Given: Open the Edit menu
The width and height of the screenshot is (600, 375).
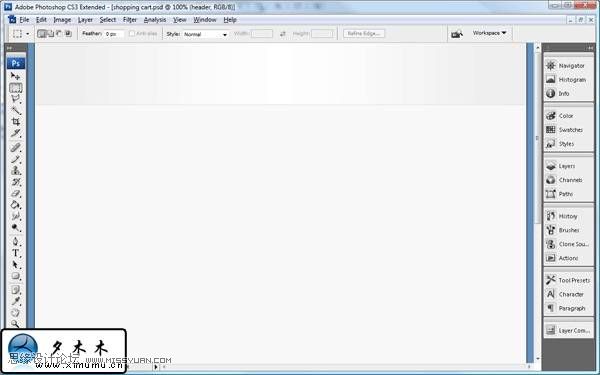Looking at the screenshot, I should (x=41, y=20).
